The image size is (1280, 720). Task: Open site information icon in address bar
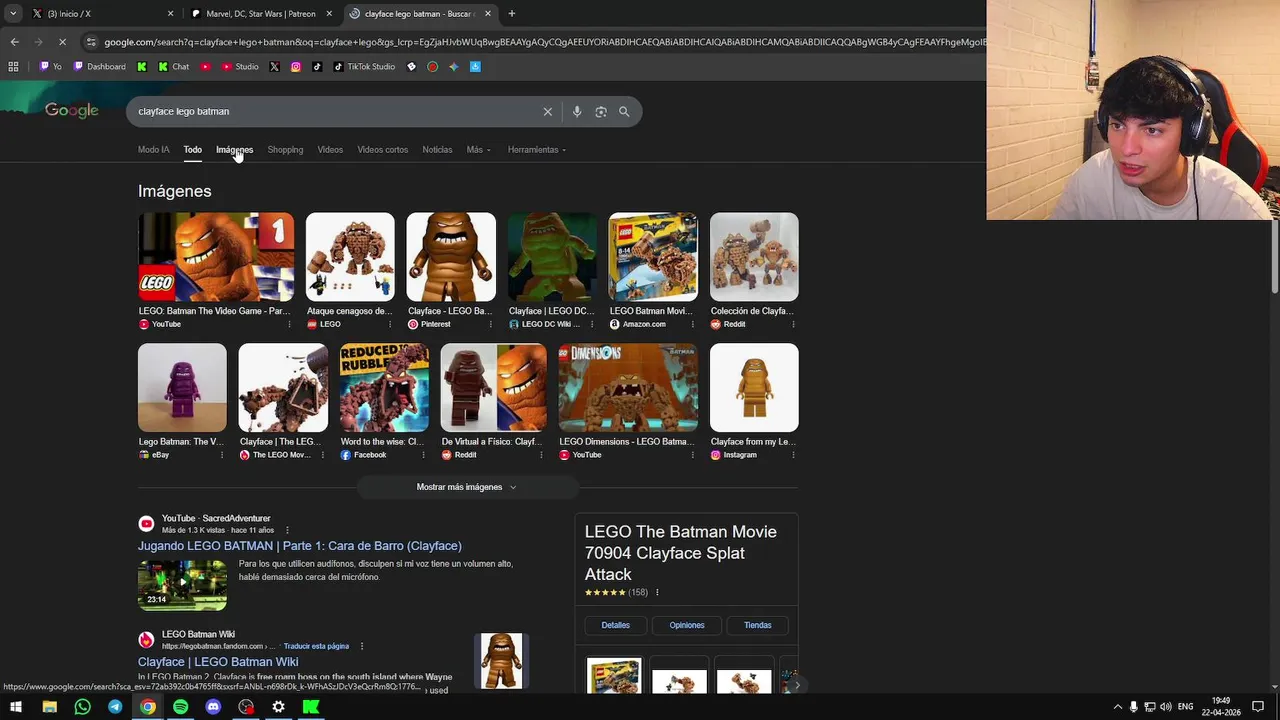coord(91,42)
